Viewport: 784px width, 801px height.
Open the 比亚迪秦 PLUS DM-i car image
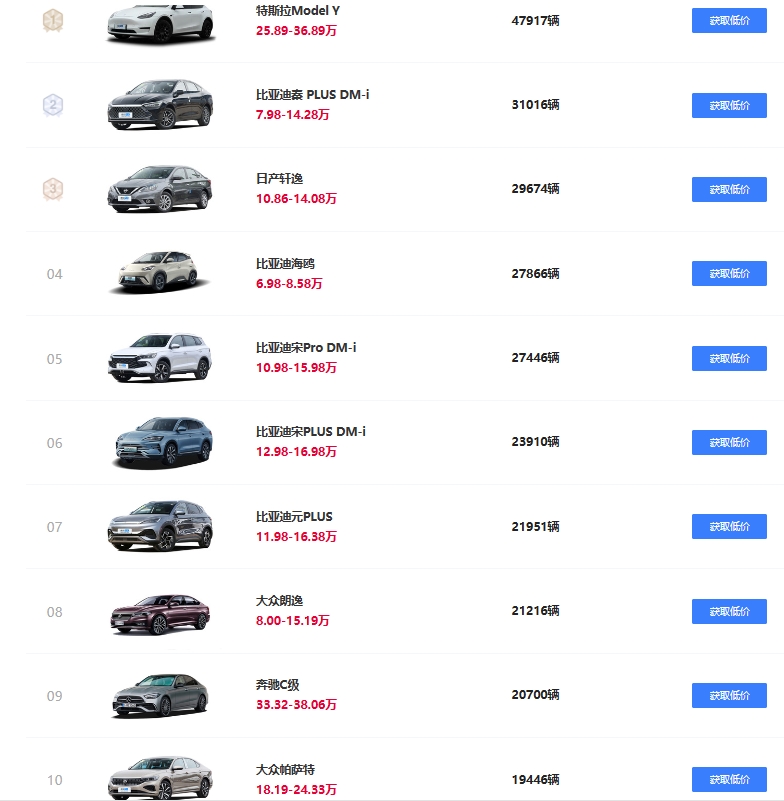[x=160, y=105]
